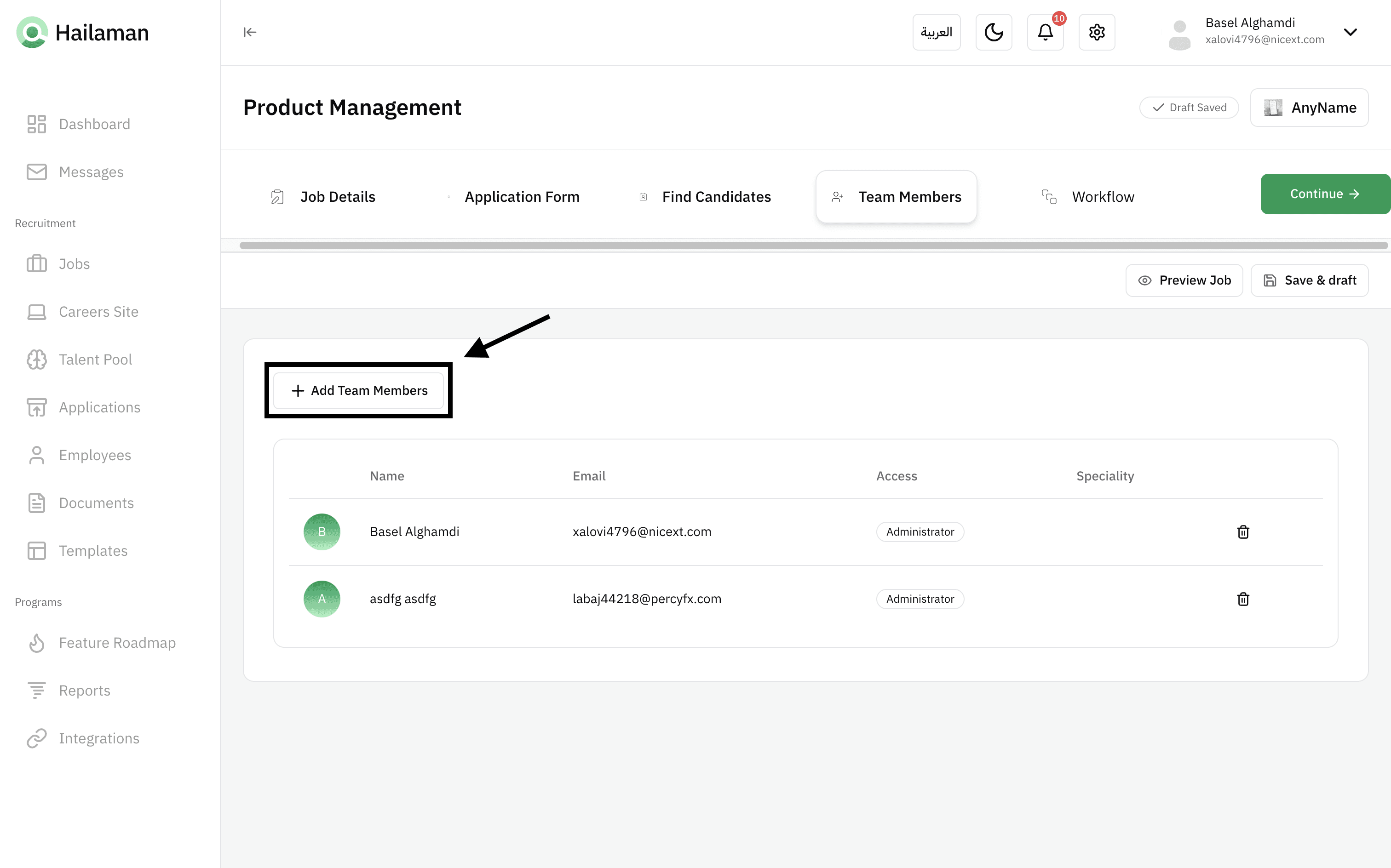Remove asdfg asdfg with trash icon
Screen dimensions: 1391x868
point(1243,599)
